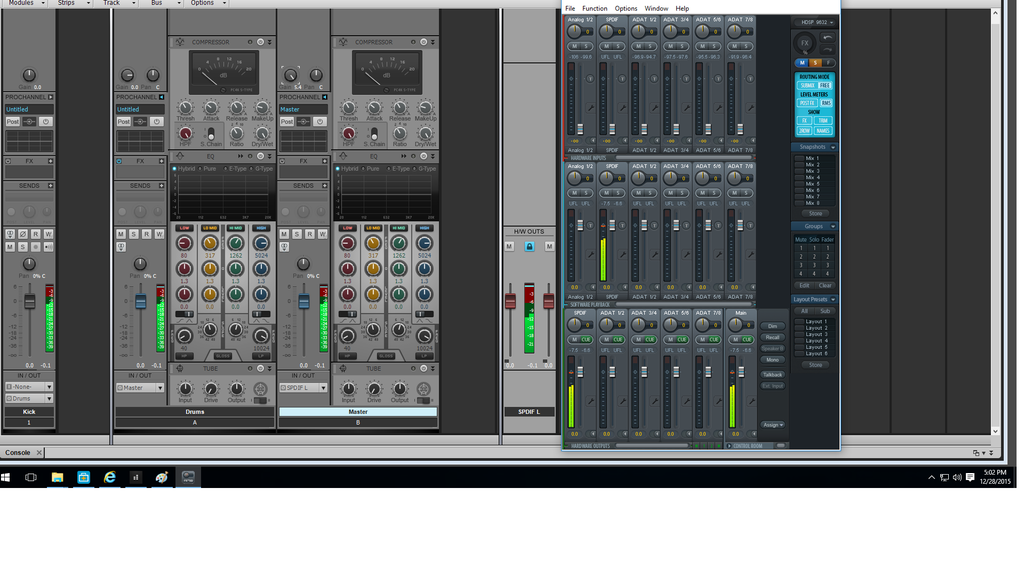Click the Kick channel volume fader
1024x576 pixels.
[30, 301]
